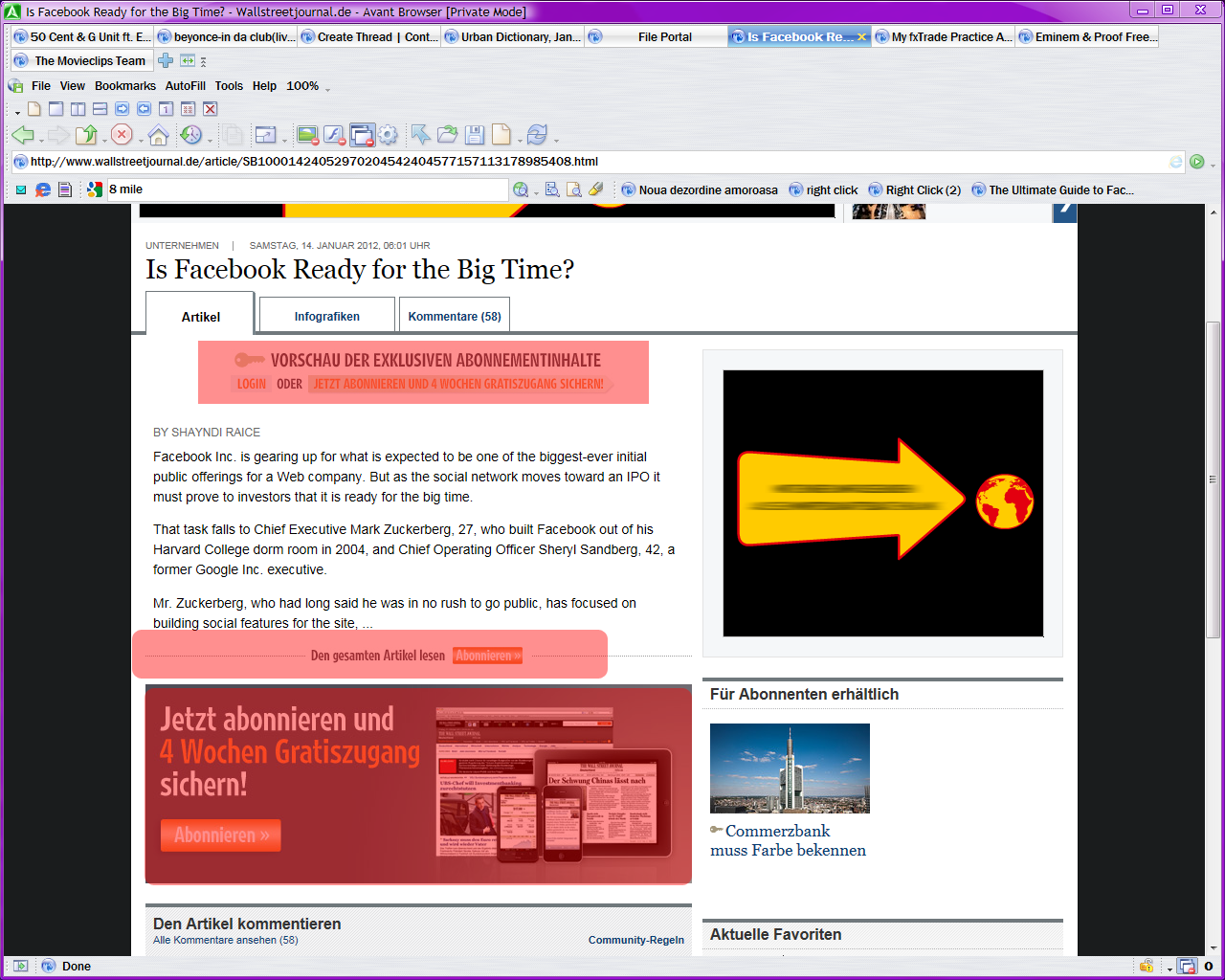Click the previous tab arrow icon
The height and width of the screenshot is (980, 1225).
click(x=144, y=109)
